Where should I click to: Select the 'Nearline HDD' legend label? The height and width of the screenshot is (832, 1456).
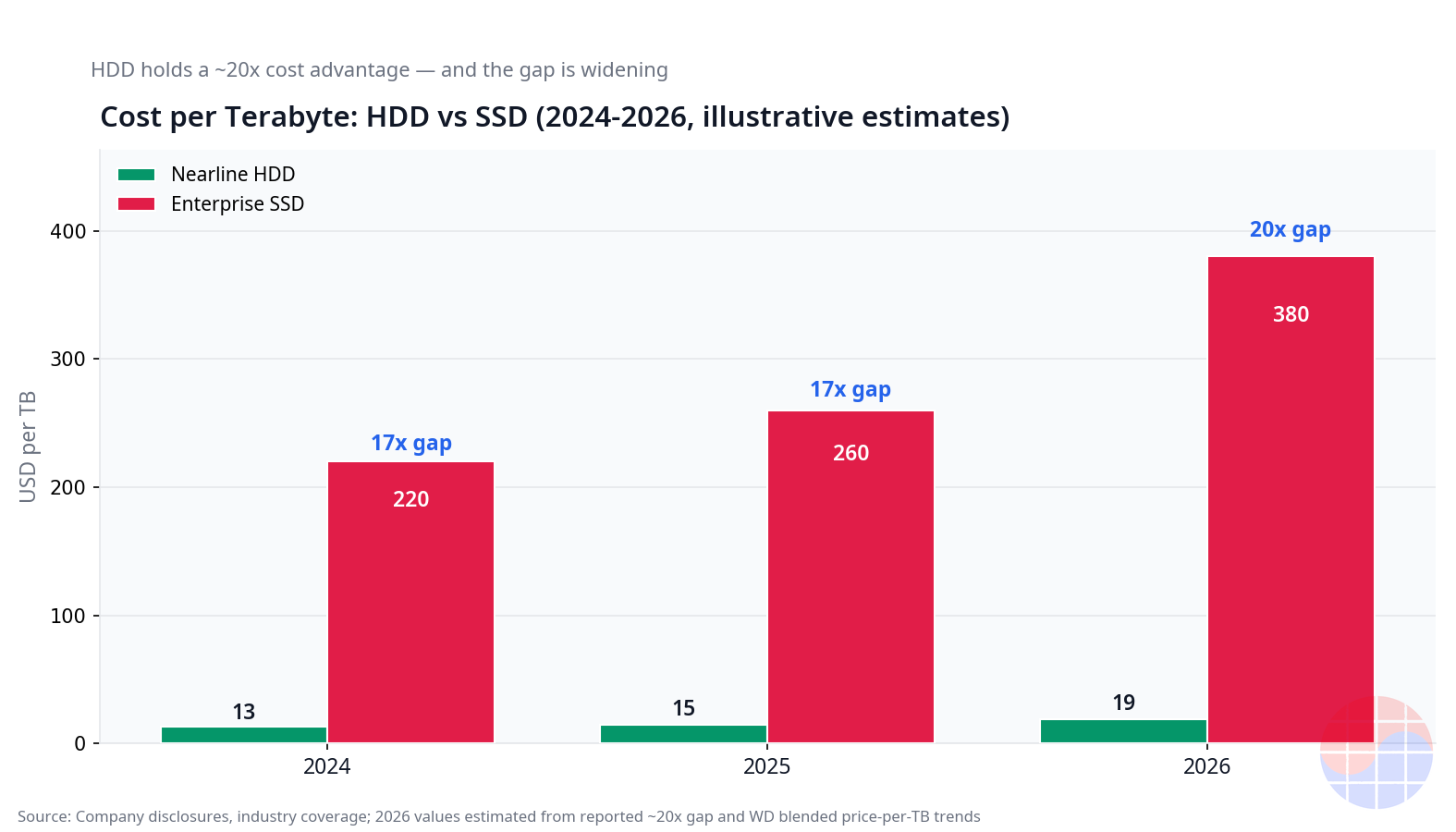click(x=233, y=175)
